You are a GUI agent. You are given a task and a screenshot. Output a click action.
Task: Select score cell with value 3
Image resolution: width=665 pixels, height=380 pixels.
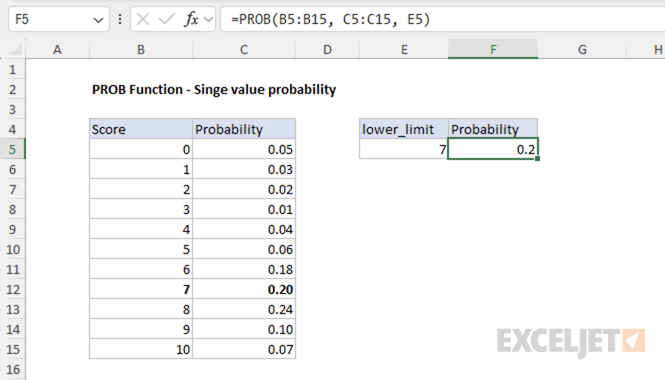click(x=141, y=209)
